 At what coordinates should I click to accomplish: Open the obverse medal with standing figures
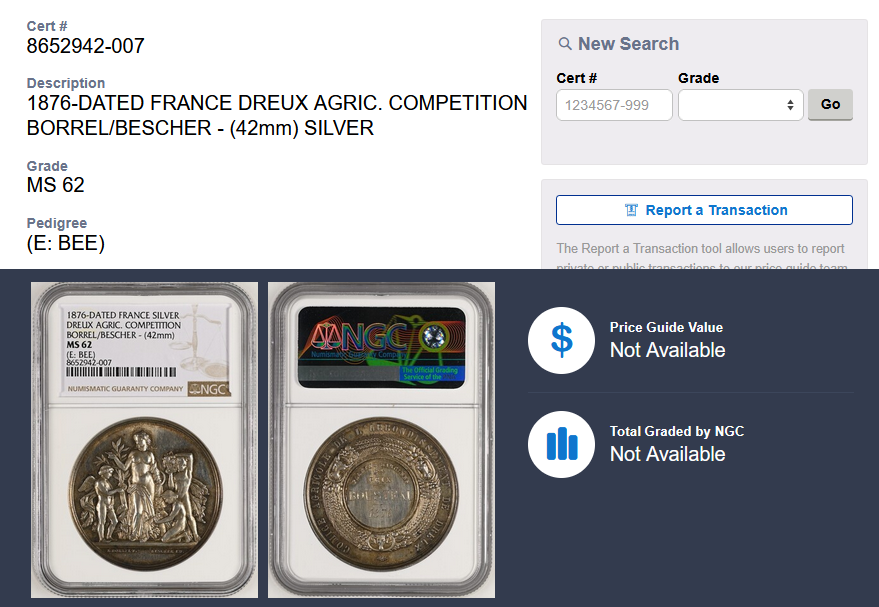pyautogui.click(x=146, y=493)
